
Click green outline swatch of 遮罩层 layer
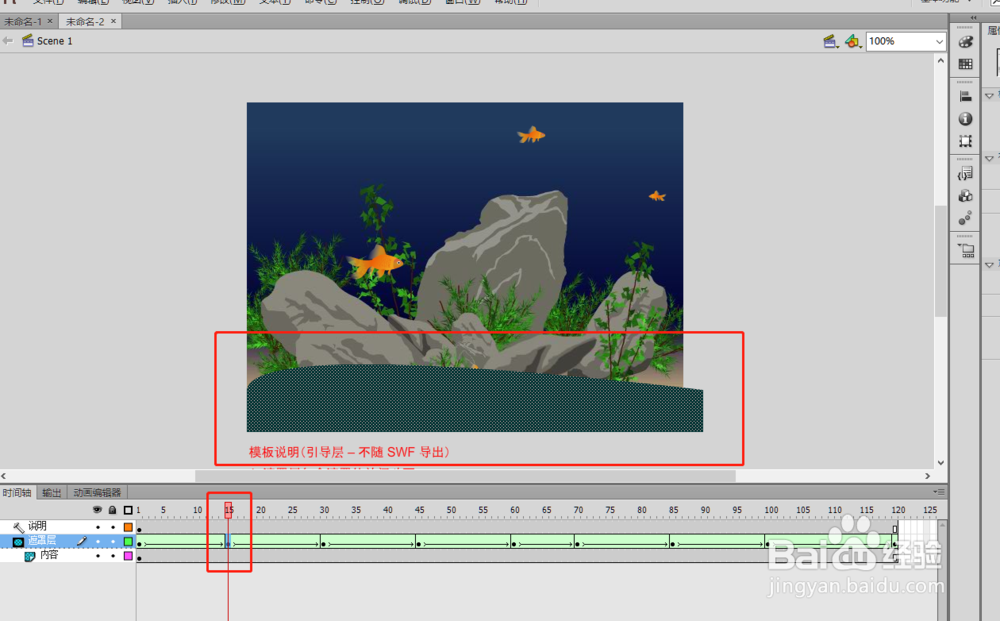tap(128, 542)
